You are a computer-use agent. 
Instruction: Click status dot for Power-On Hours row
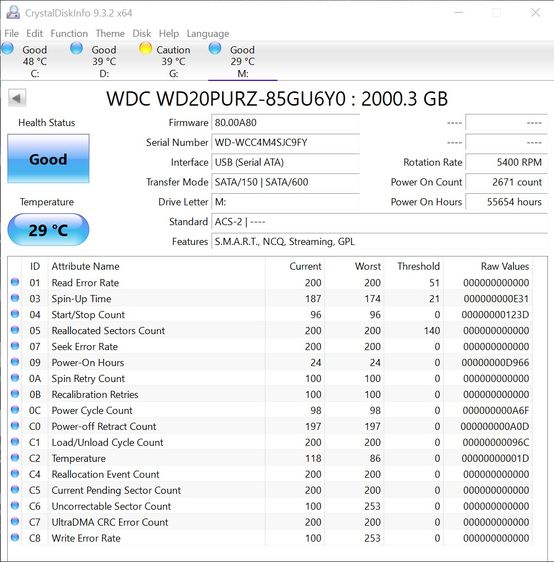15,362
